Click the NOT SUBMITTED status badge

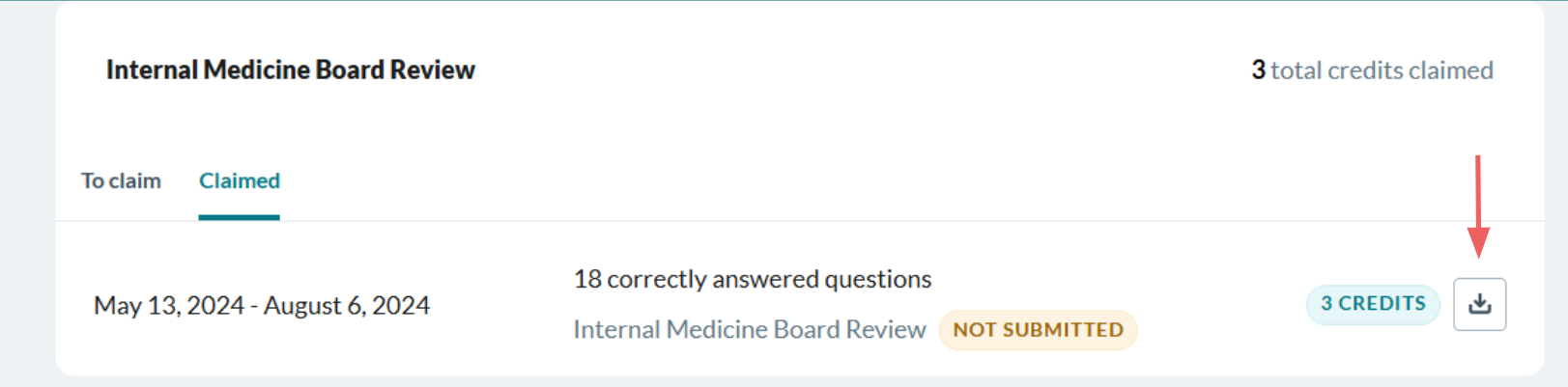(x=1038, y=330)
